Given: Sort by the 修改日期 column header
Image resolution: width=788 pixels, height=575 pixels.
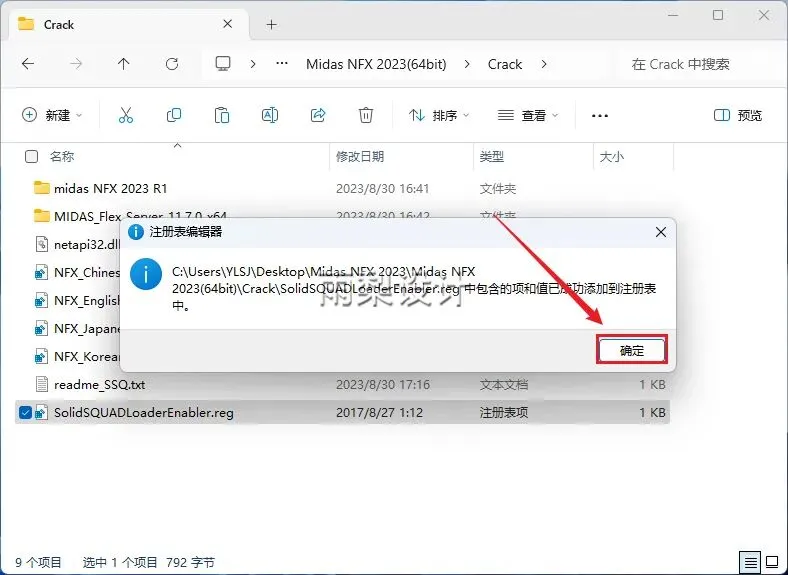Looking at the screenshot, I should click(x=360, y=157).
